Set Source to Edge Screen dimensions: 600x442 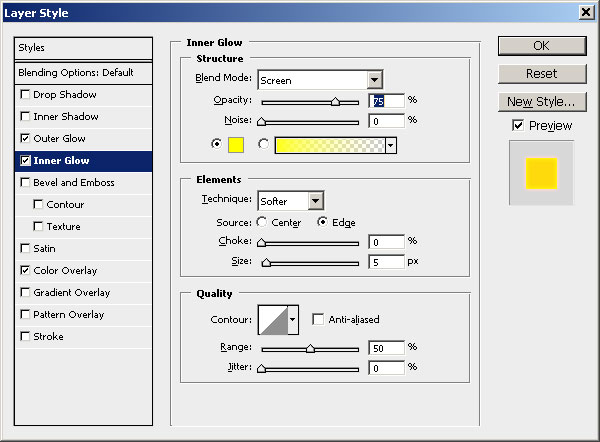coord(322,222)
